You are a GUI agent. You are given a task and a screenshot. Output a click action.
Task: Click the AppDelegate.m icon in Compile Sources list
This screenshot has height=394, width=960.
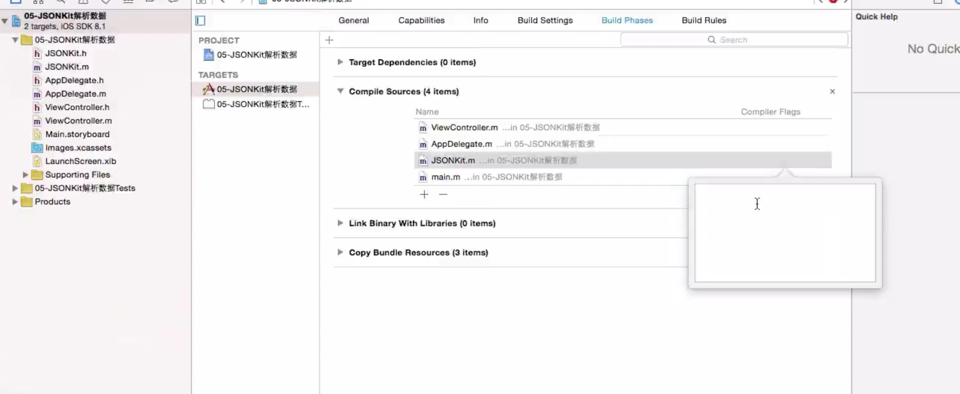click(x=422, y=144)
